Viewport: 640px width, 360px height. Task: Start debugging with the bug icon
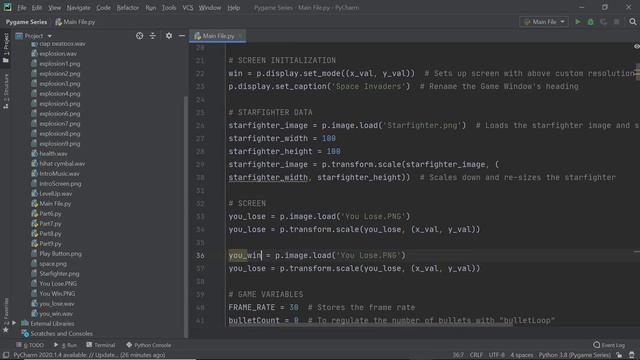pyautogui.click(x=591, y=22)
